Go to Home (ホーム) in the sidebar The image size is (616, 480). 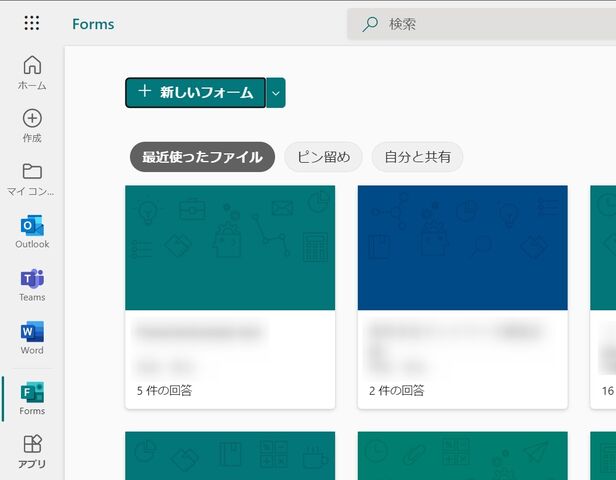pyautogui.click(x=32, y=73)
